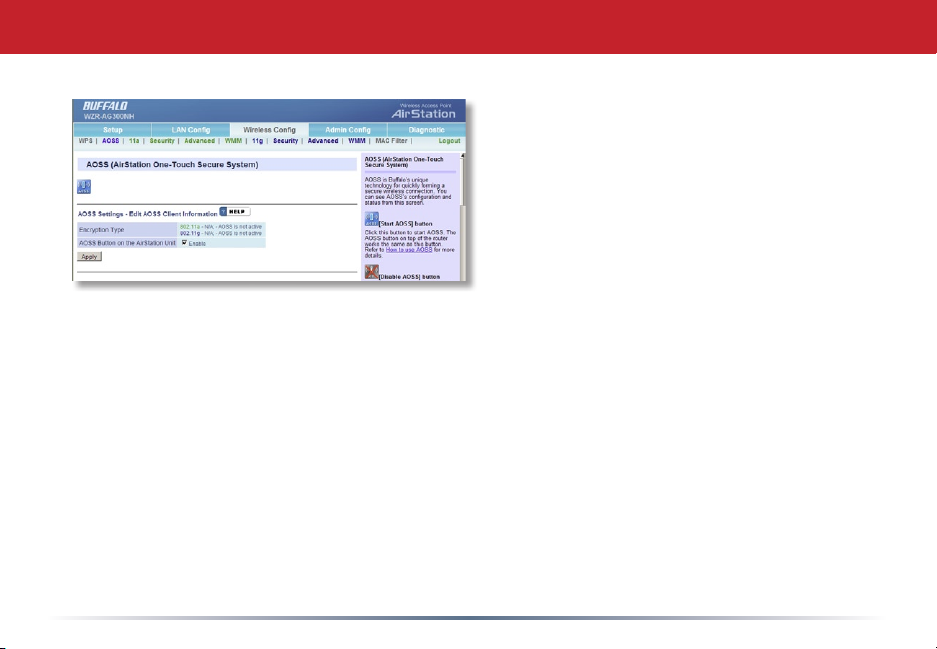Click the WZR-AG300NH model name
This screenshot has height=649, width=937.
(x=109, y=117)
